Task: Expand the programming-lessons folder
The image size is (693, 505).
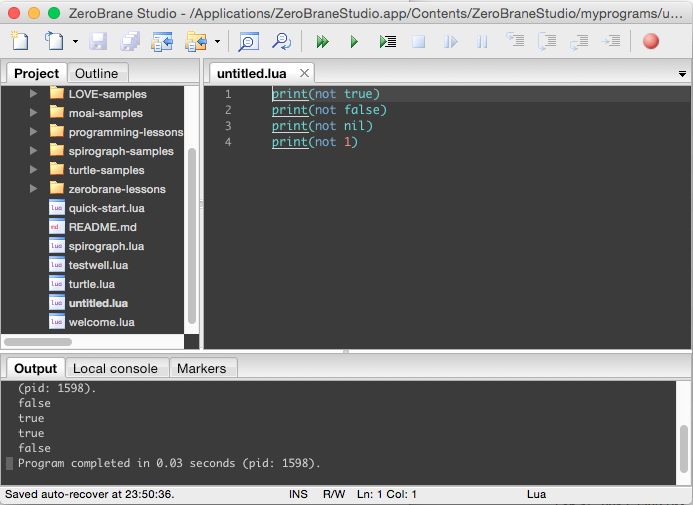Action: [33, 132]
